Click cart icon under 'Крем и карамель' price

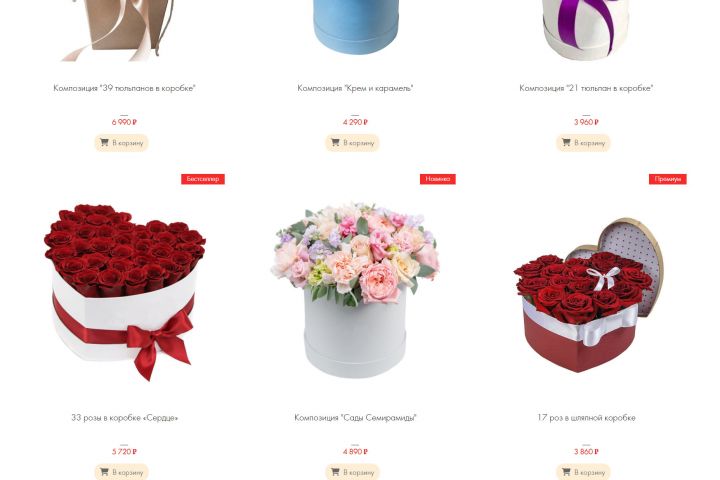pyautogui.click(x=335, y=142)
